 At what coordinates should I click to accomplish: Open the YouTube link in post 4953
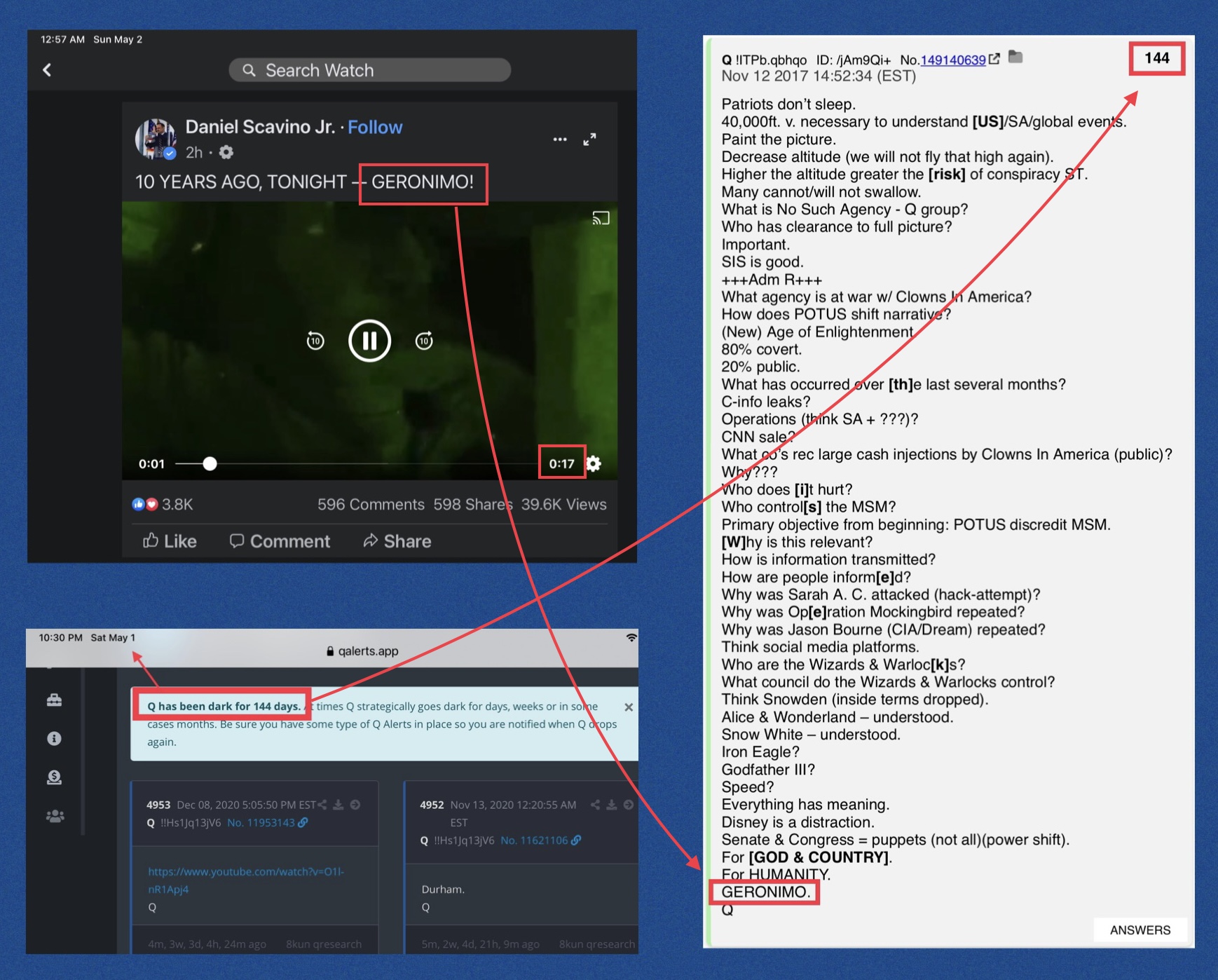point(246,880)
